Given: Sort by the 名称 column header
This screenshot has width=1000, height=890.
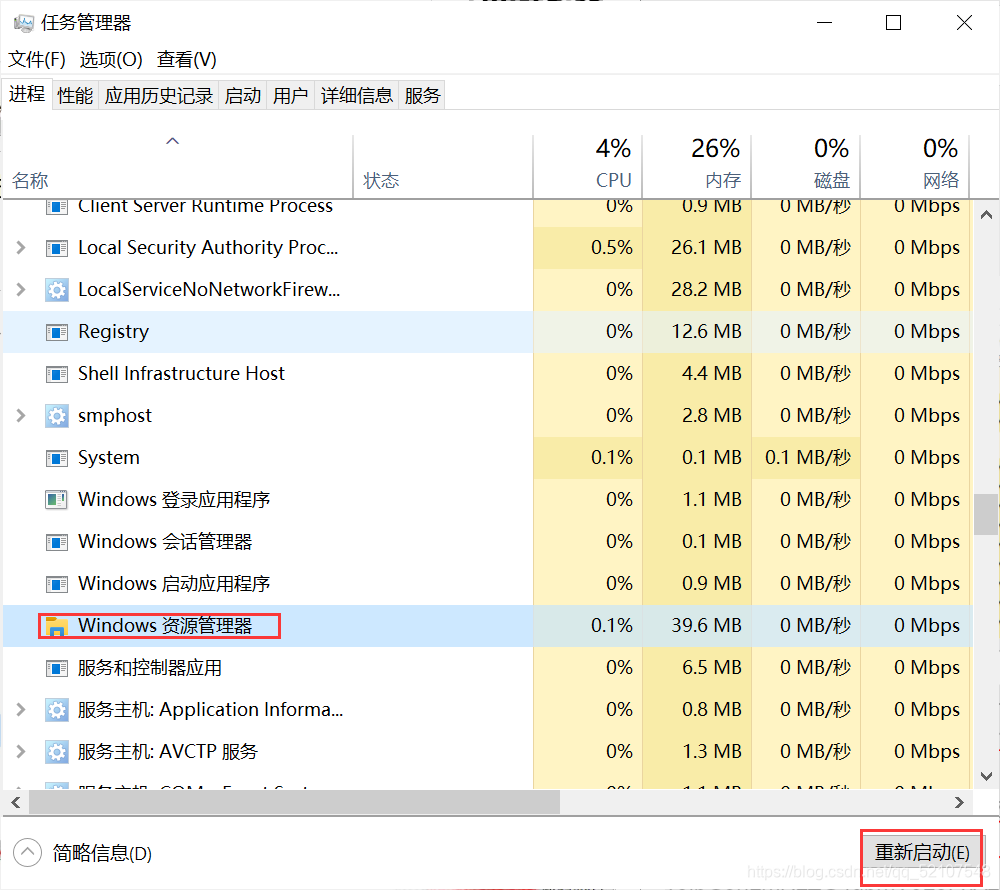Looking at the screenshot, I should [x=178, y=166].
